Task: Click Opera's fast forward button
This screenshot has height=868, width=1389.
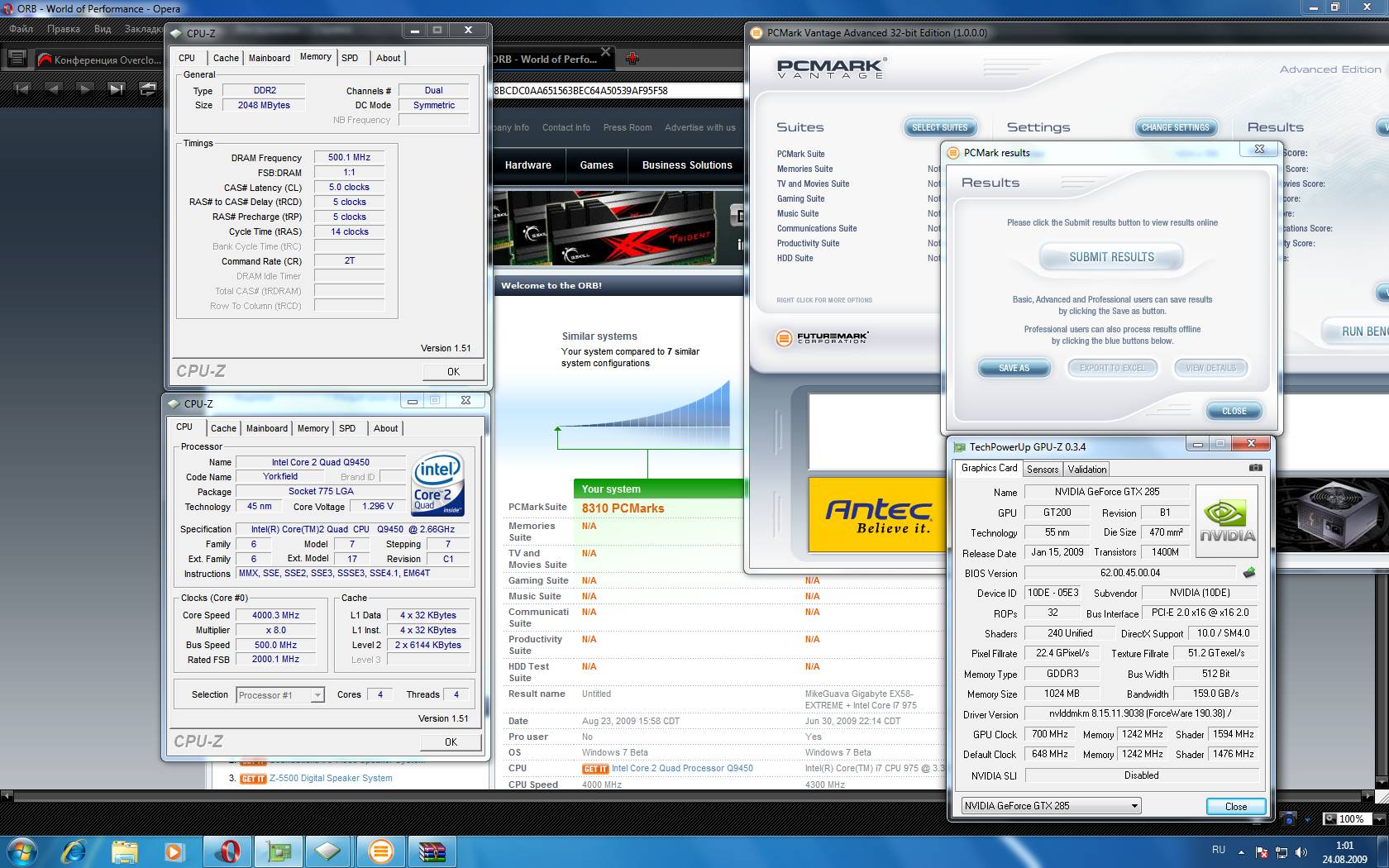Action: pyautogui.click(x=117, y=88)
